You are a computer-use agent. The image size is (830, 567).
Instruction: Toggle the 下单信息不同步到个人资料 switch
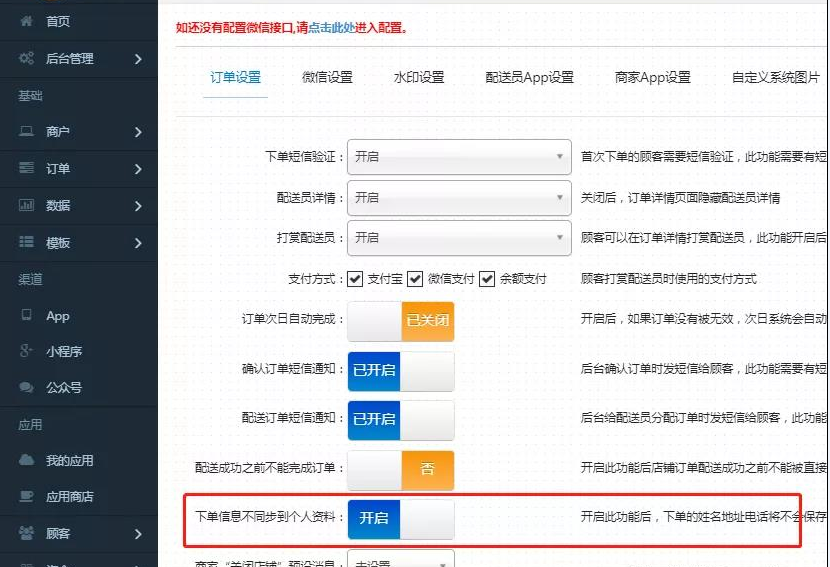[x=401, y=519]
